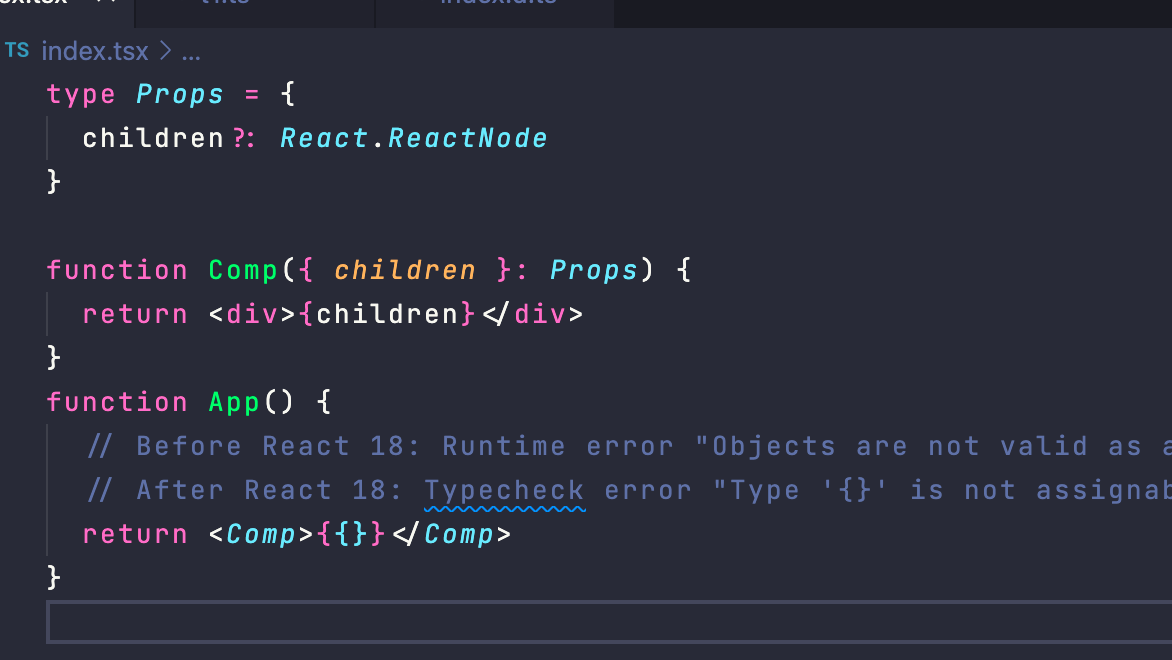The width and height of the screenshot is (1172, 660).
Task: Place cursor in the empty highlighted last line
Action: (x=600, y=622)
